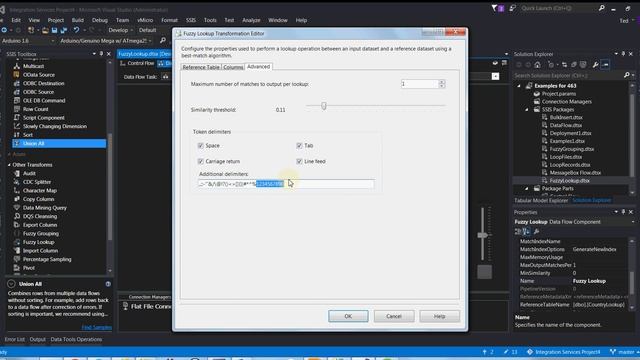Click the Find Samples link in toolbox description
The image size is (640, 360).
97,327
